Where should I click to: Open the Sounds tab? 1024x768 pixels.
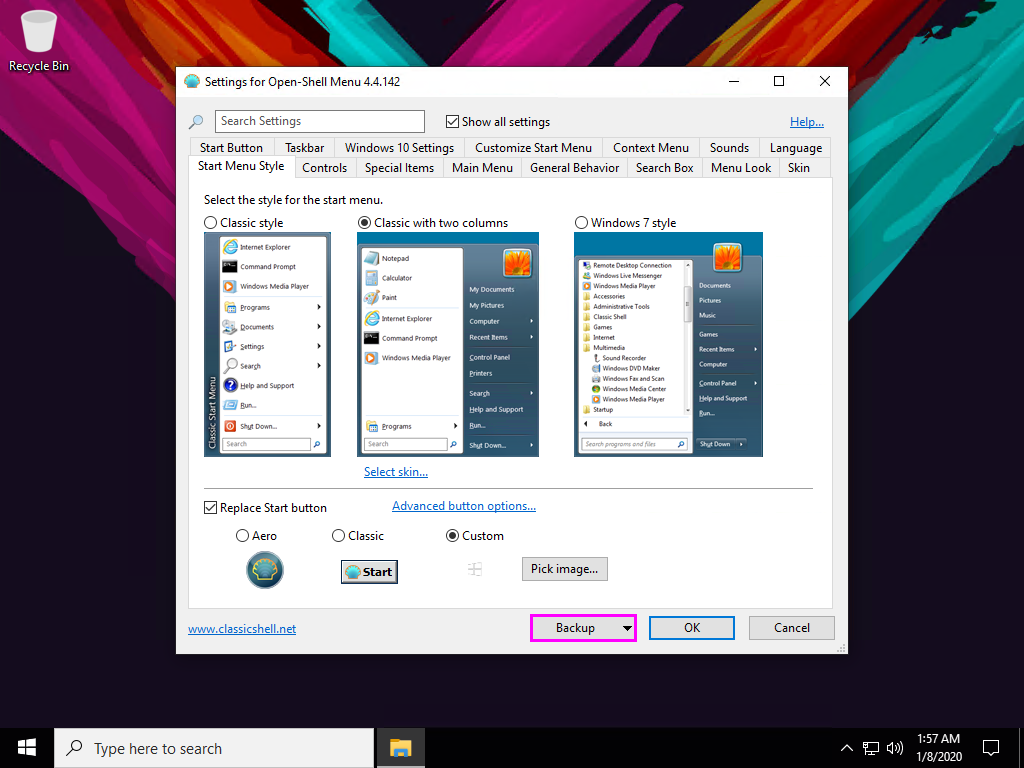coord(729,148)
